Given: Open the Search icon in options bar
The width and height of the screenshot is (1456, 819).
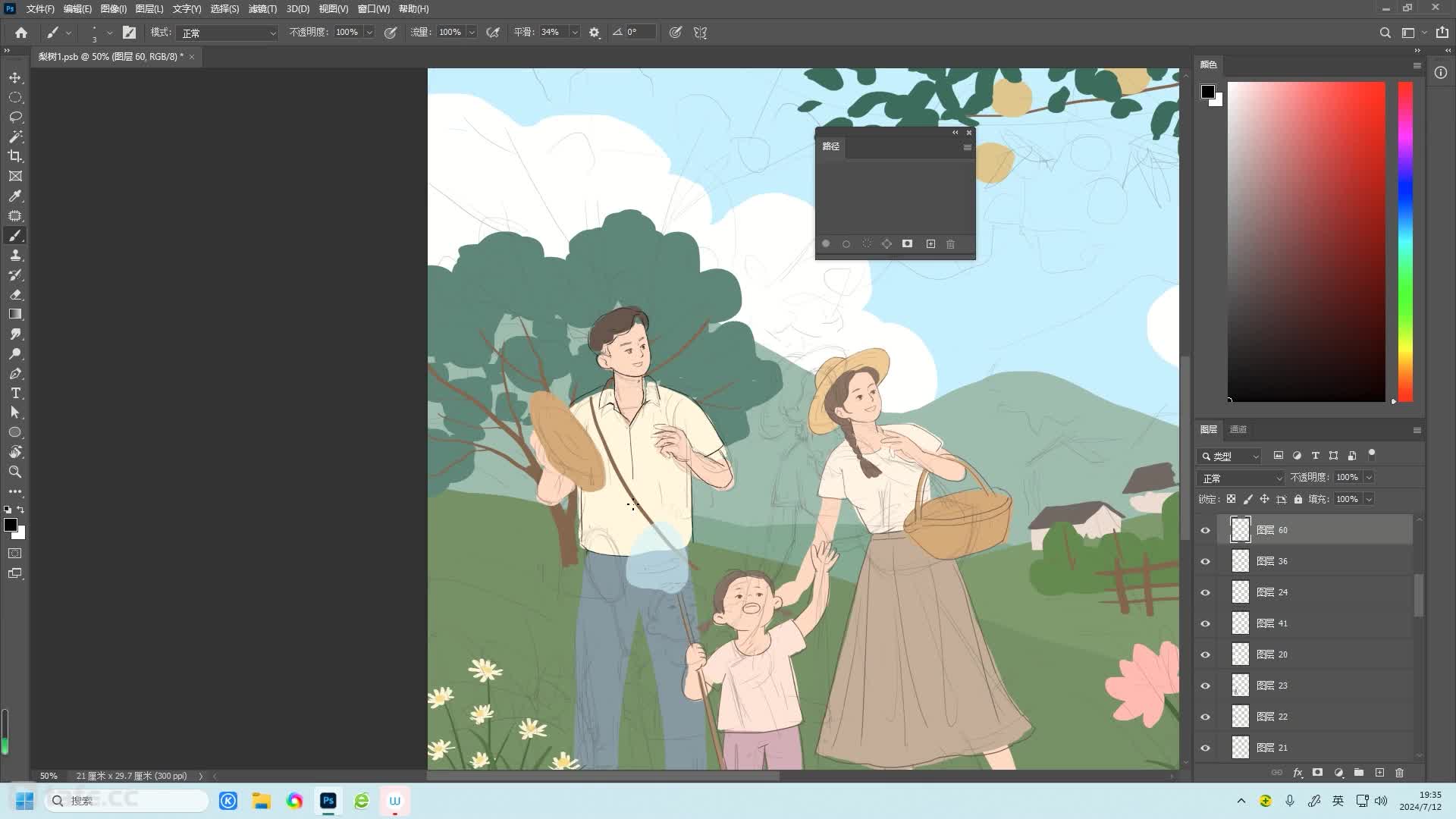Looking at the screenshot, I should pos(1385,33).
